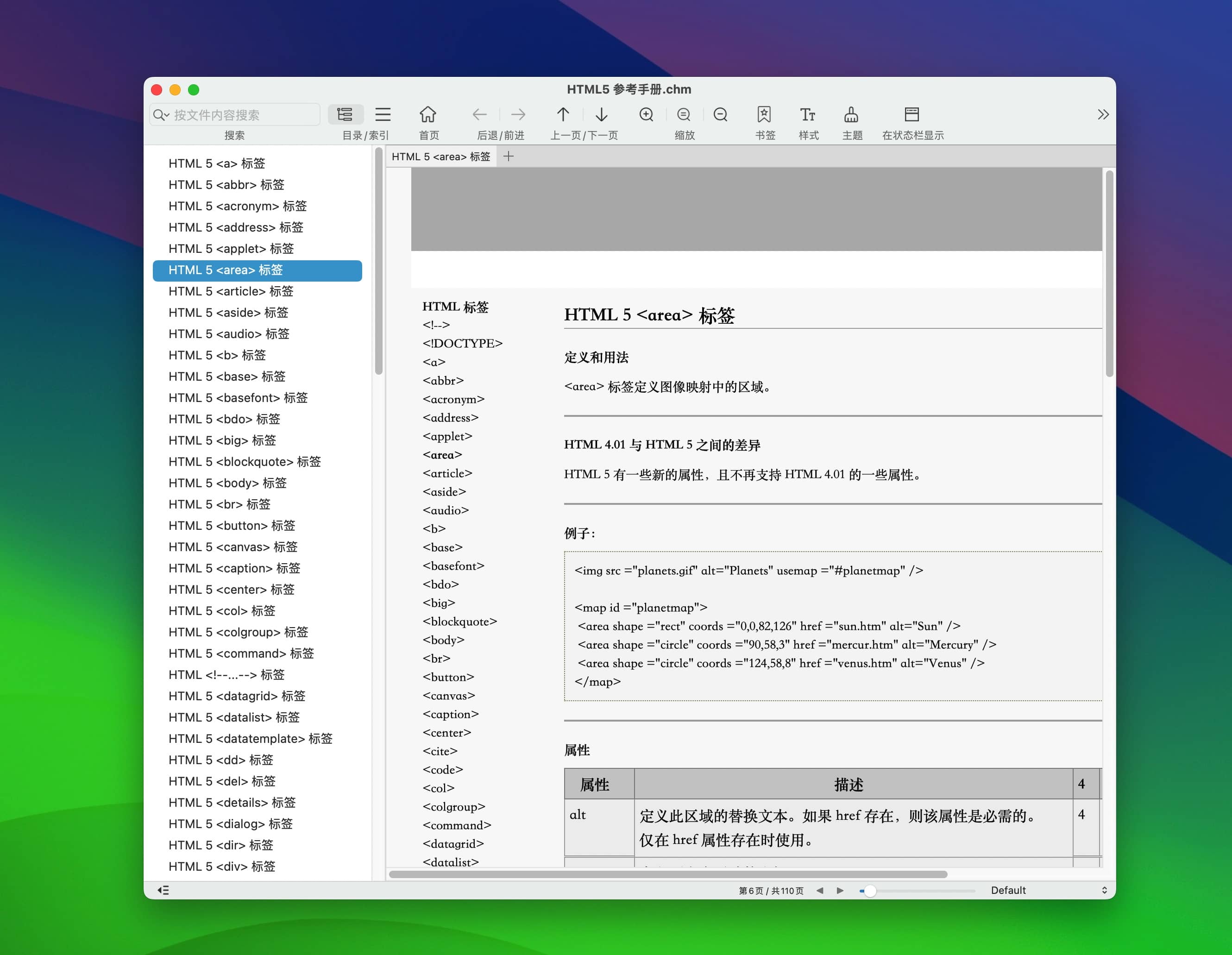Show the table of contents tree view
1232x955 pixels.
(x=345, y=114)
